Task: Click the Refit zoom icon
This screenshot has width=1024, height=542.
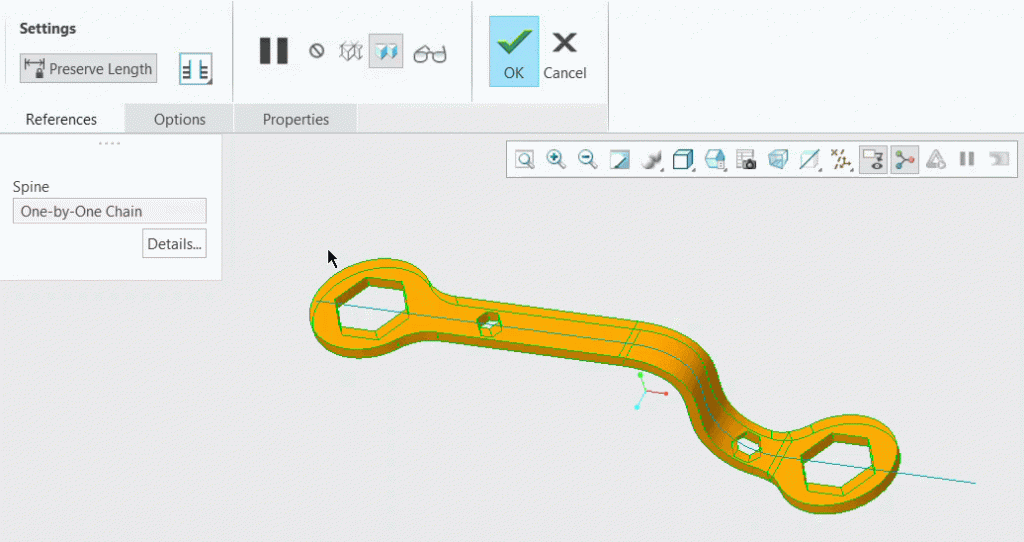Action: pos(525,159)
